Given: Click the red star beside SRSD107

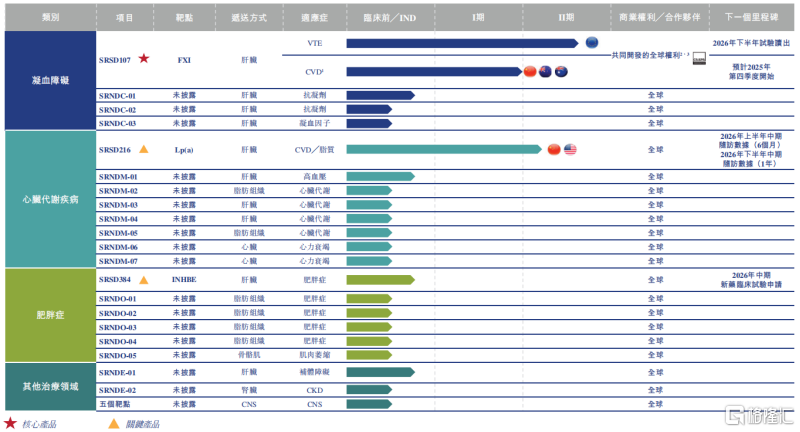Looking at the screenshot, I should pyautogui.click(x=144, y=59).
